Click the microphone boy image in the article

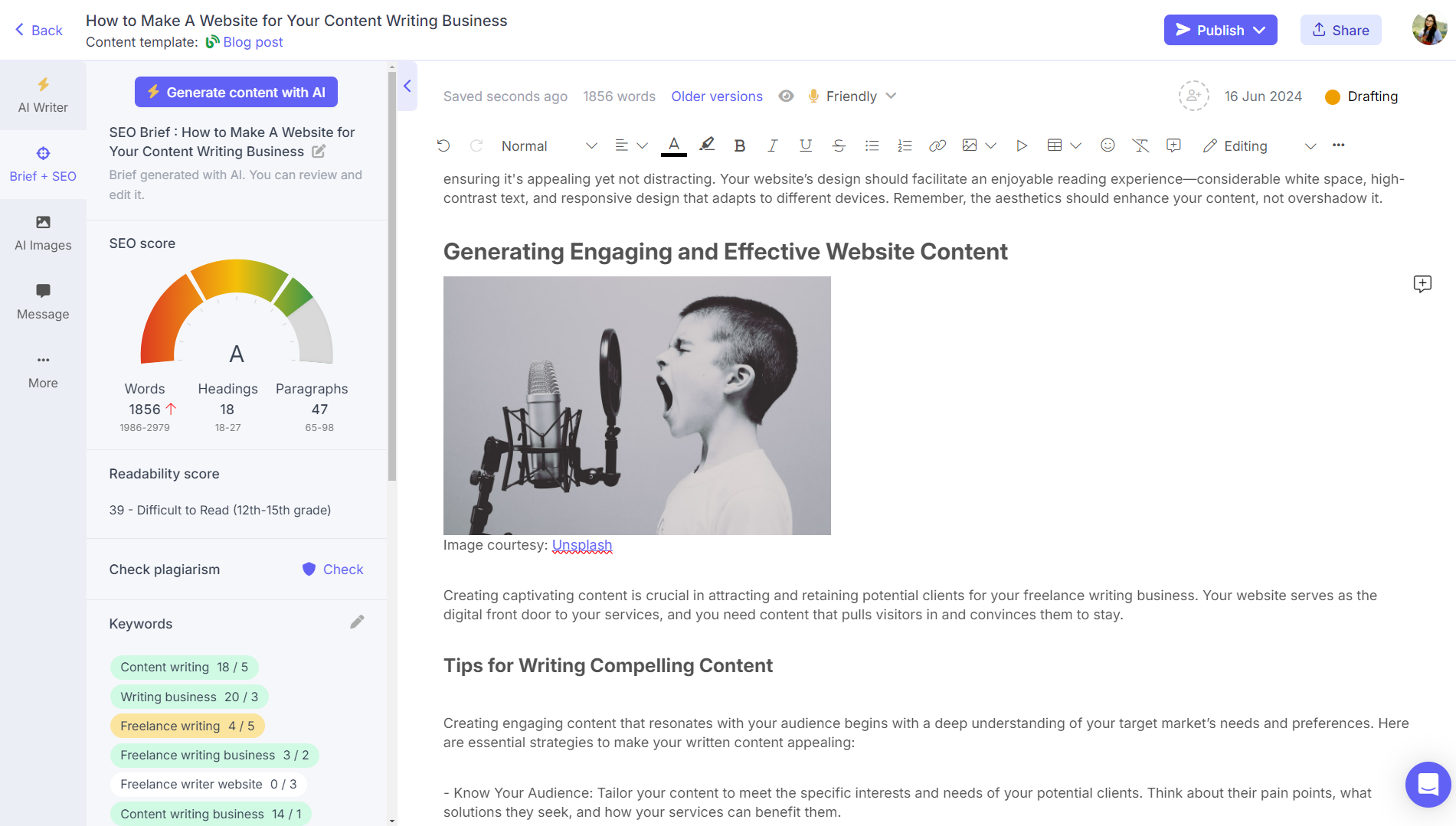click(637, 406)
